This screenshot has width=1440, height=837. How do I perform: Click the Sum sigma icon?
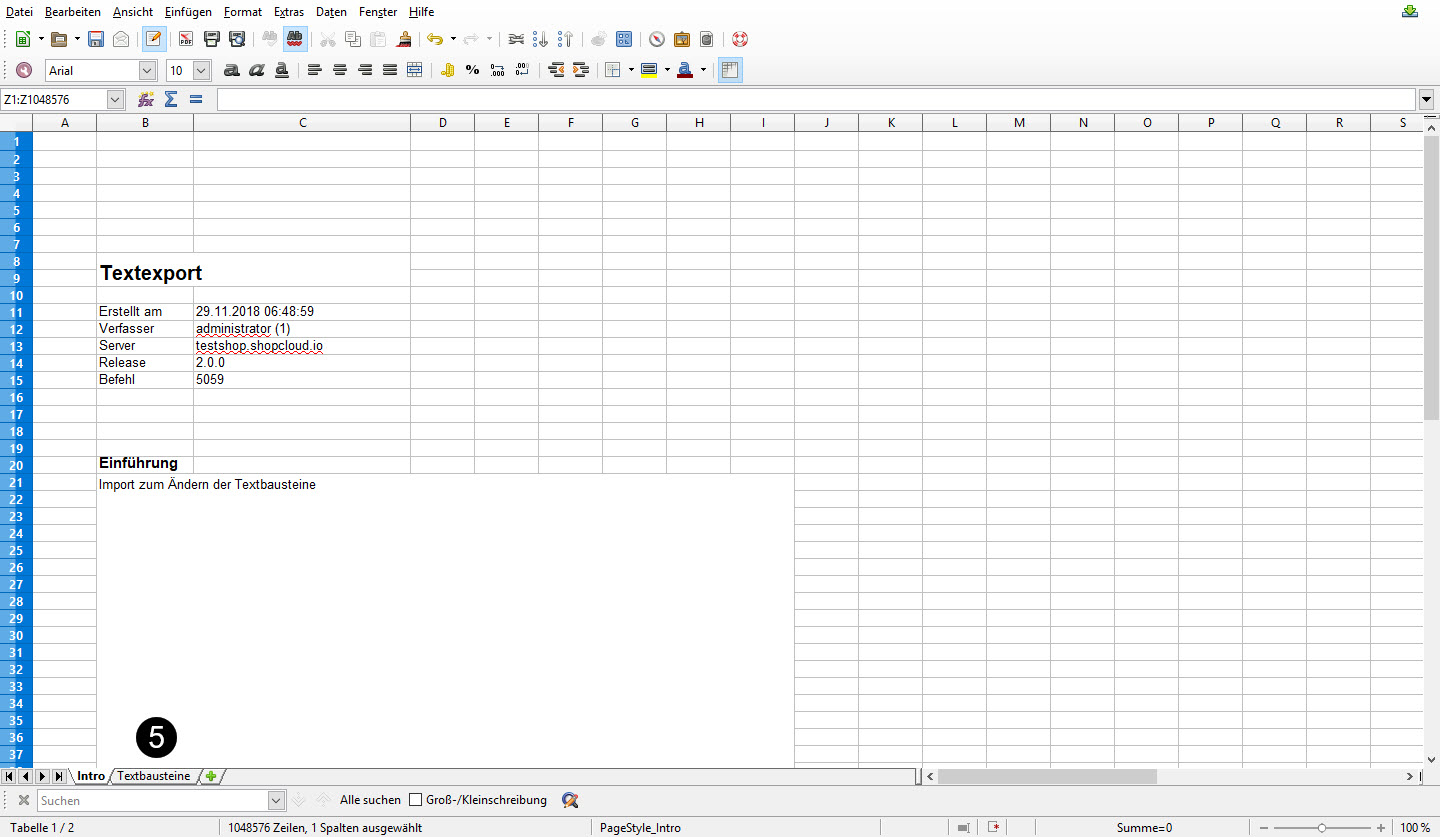(171, 99)
